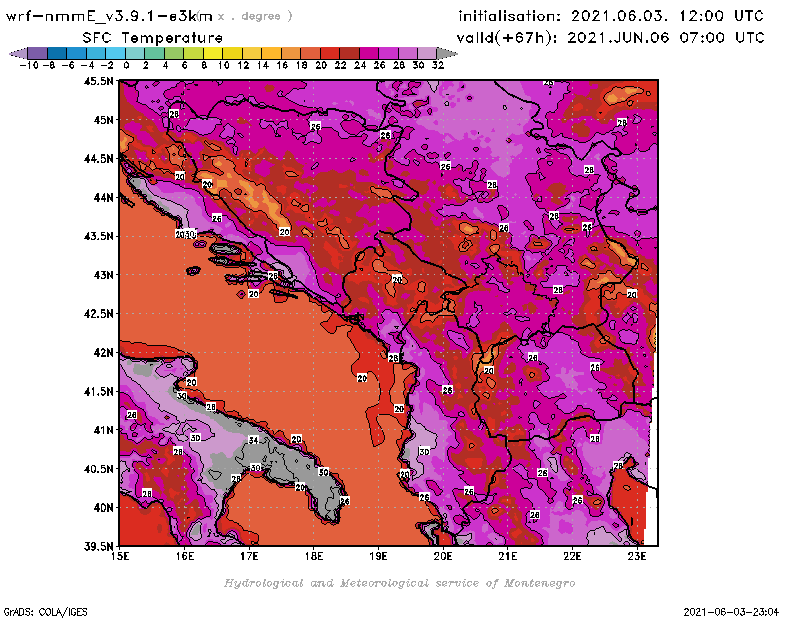Click the 18E longitude axis label
The image size is (800, 618).
click(314, 556)
